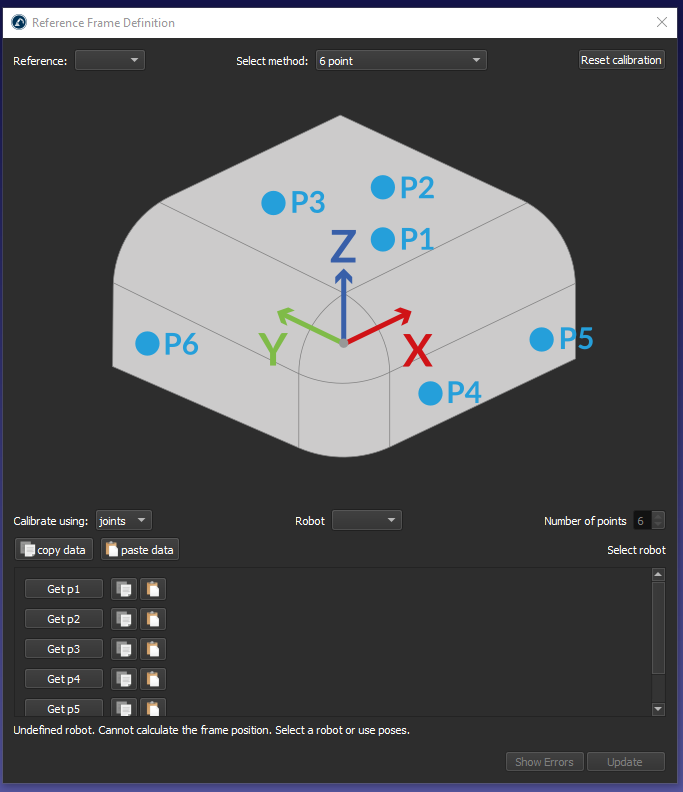
Task: Click the RoboDK logo in the title bar
Action: (x=19, y=23)
